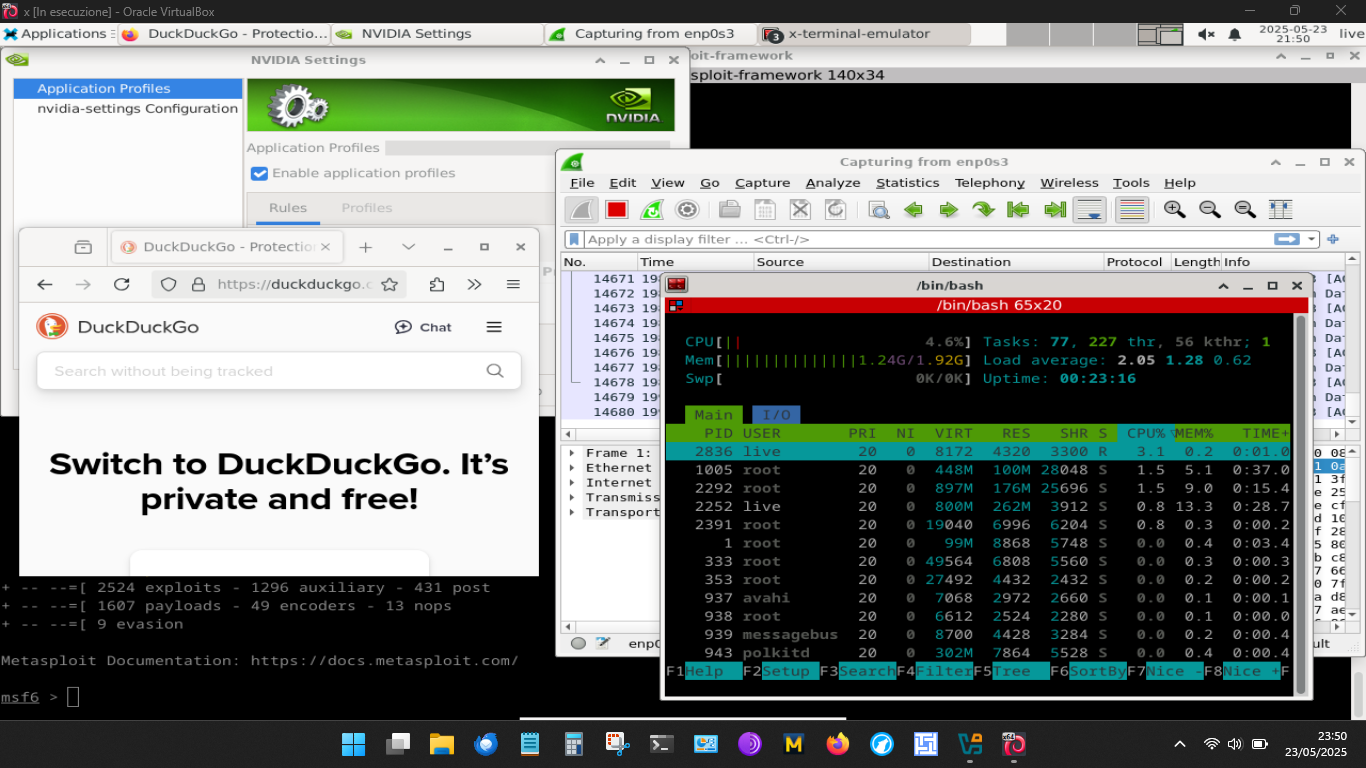
Task: Click the Wireshark reload capture file icon
Action: click(x=835, y=210)
